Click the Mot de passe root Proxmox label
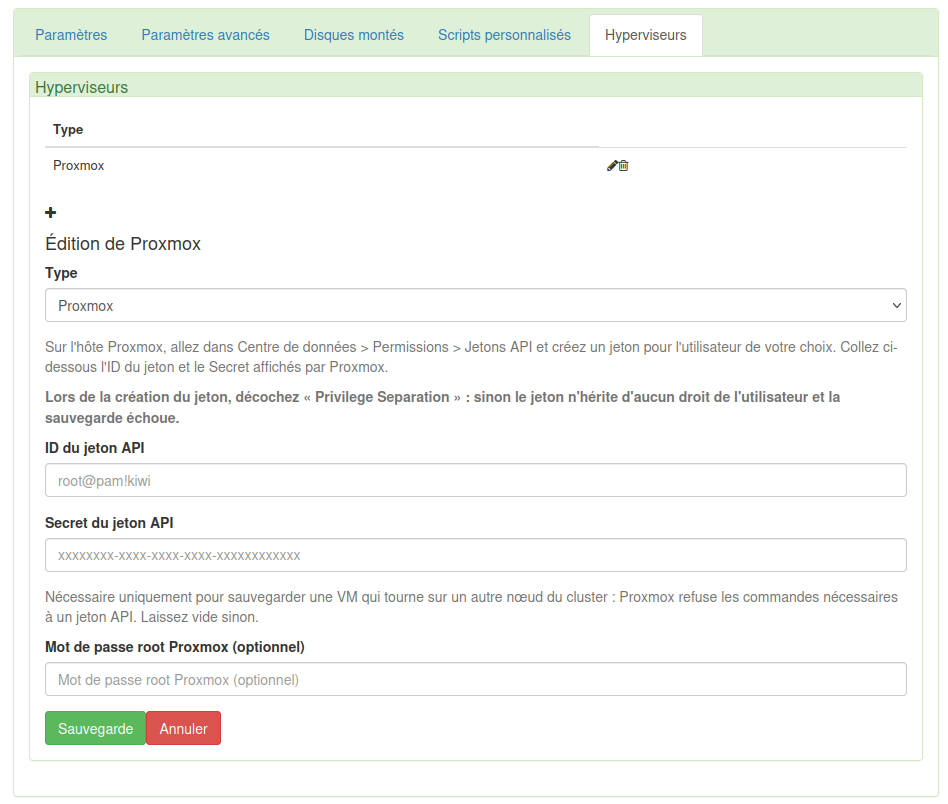Image resolution: width=948 pixels, height=804 pixels. pos(175,647)
